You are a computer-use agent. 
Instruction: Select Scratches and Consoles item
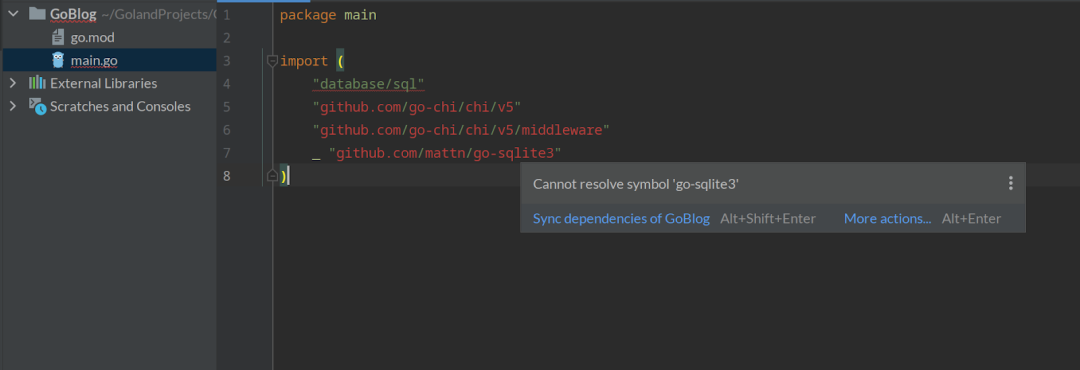point(120,107)
